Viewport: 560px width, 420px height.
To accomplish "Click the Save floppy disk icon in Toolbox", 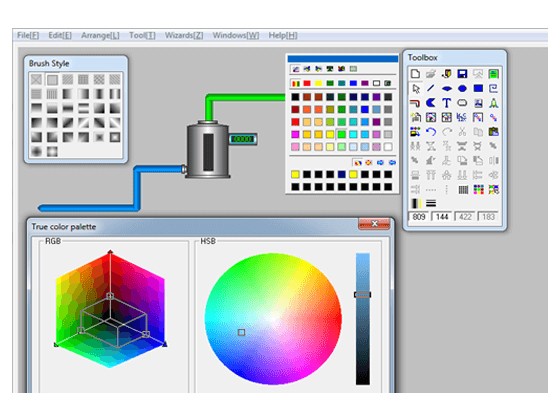I will click(x=462, y=74).
